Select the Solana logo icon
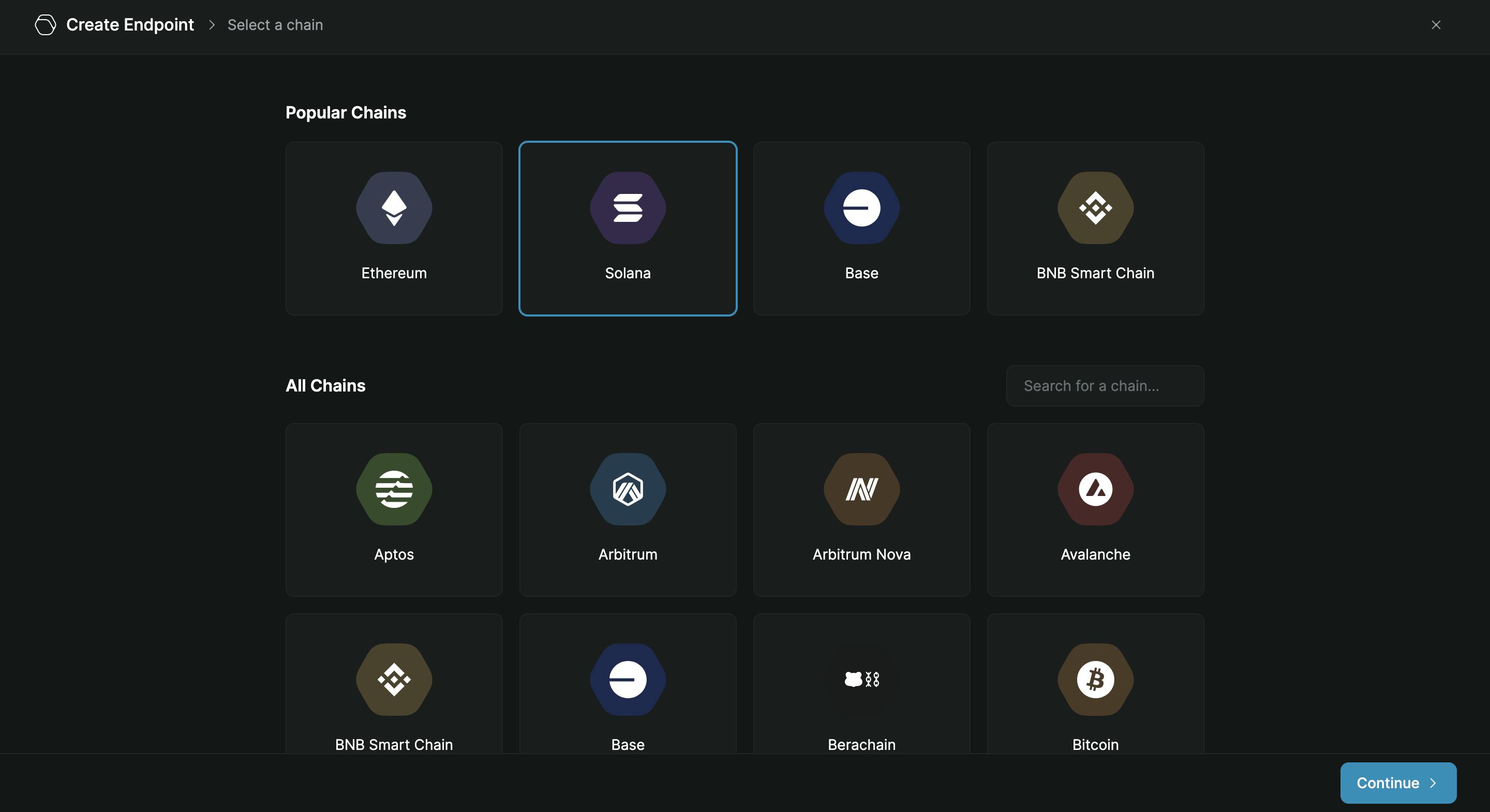 pyautogui.click(x=628, y=207)
